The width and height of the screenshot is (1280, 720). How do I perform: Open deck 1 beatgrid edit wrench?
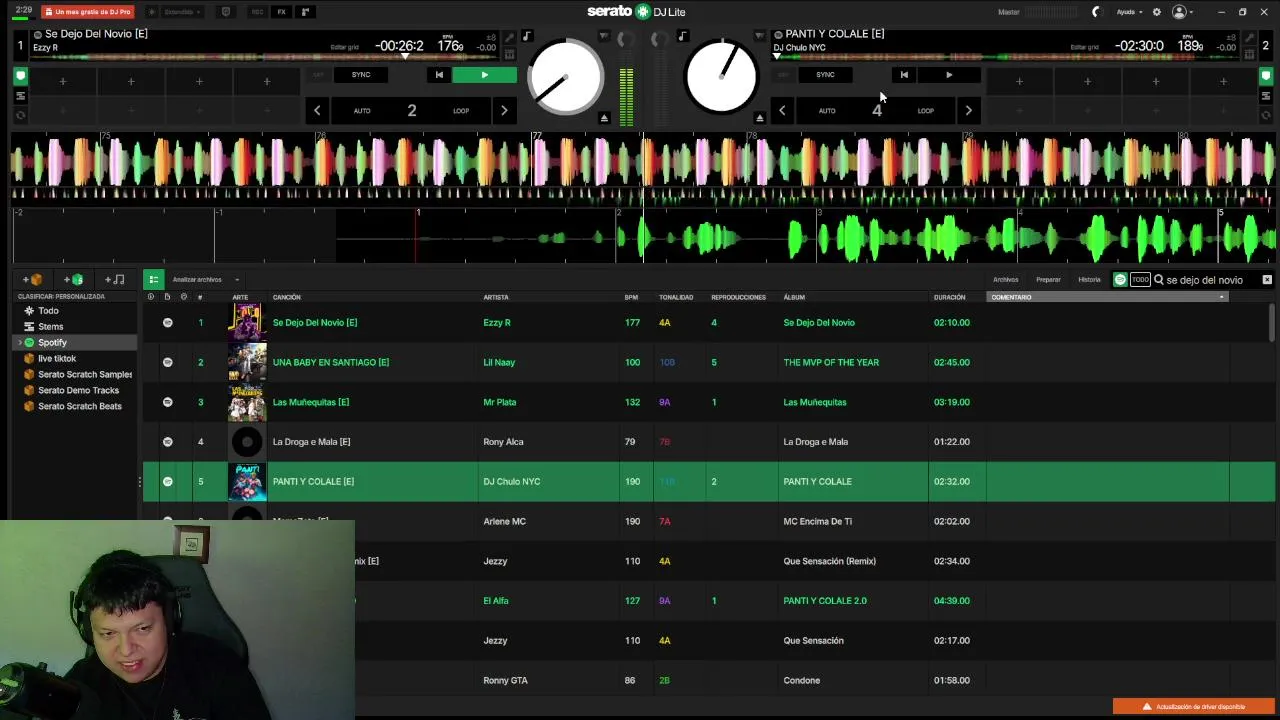(510, 37)
